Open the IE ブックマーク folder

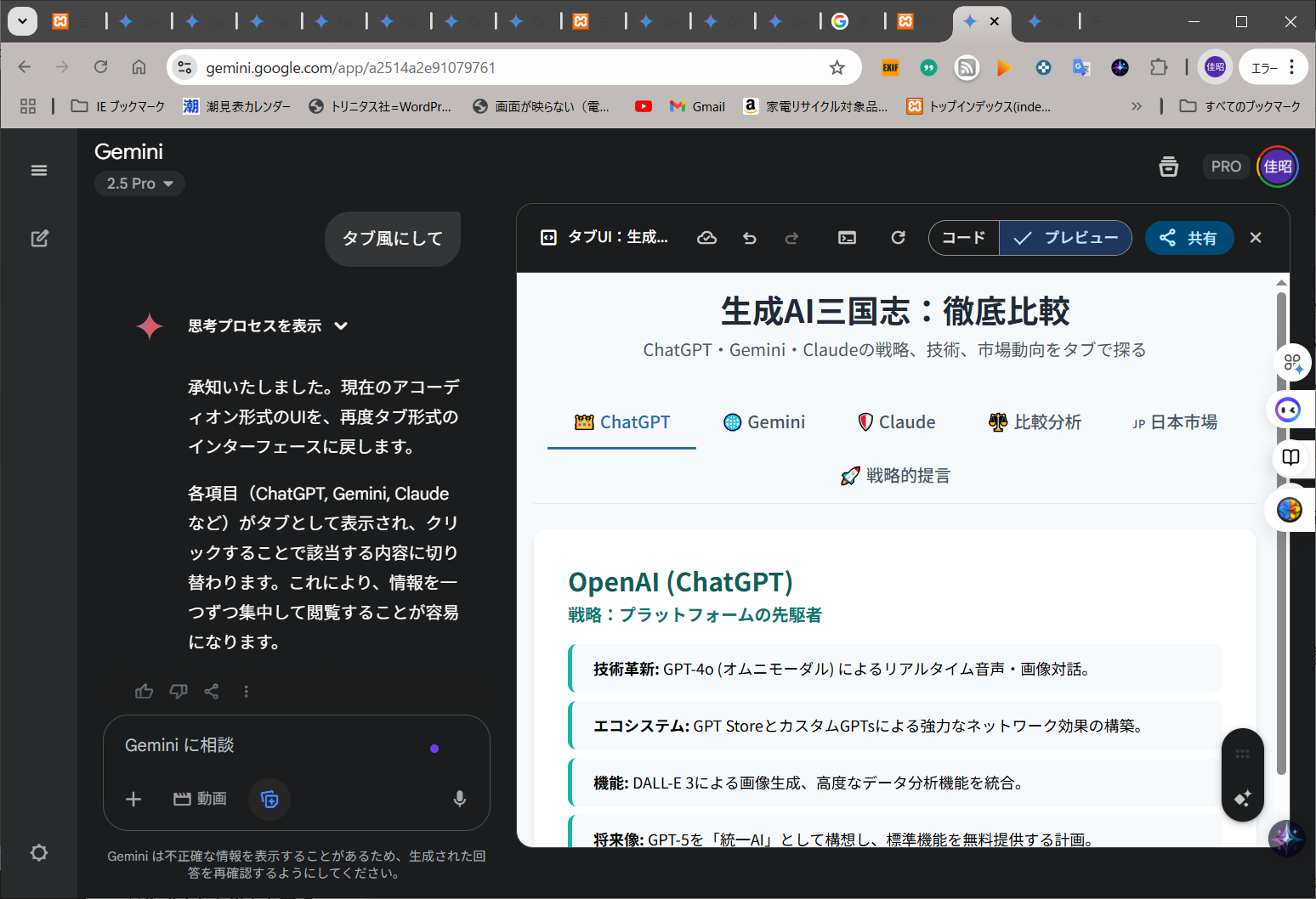point(118,106)
